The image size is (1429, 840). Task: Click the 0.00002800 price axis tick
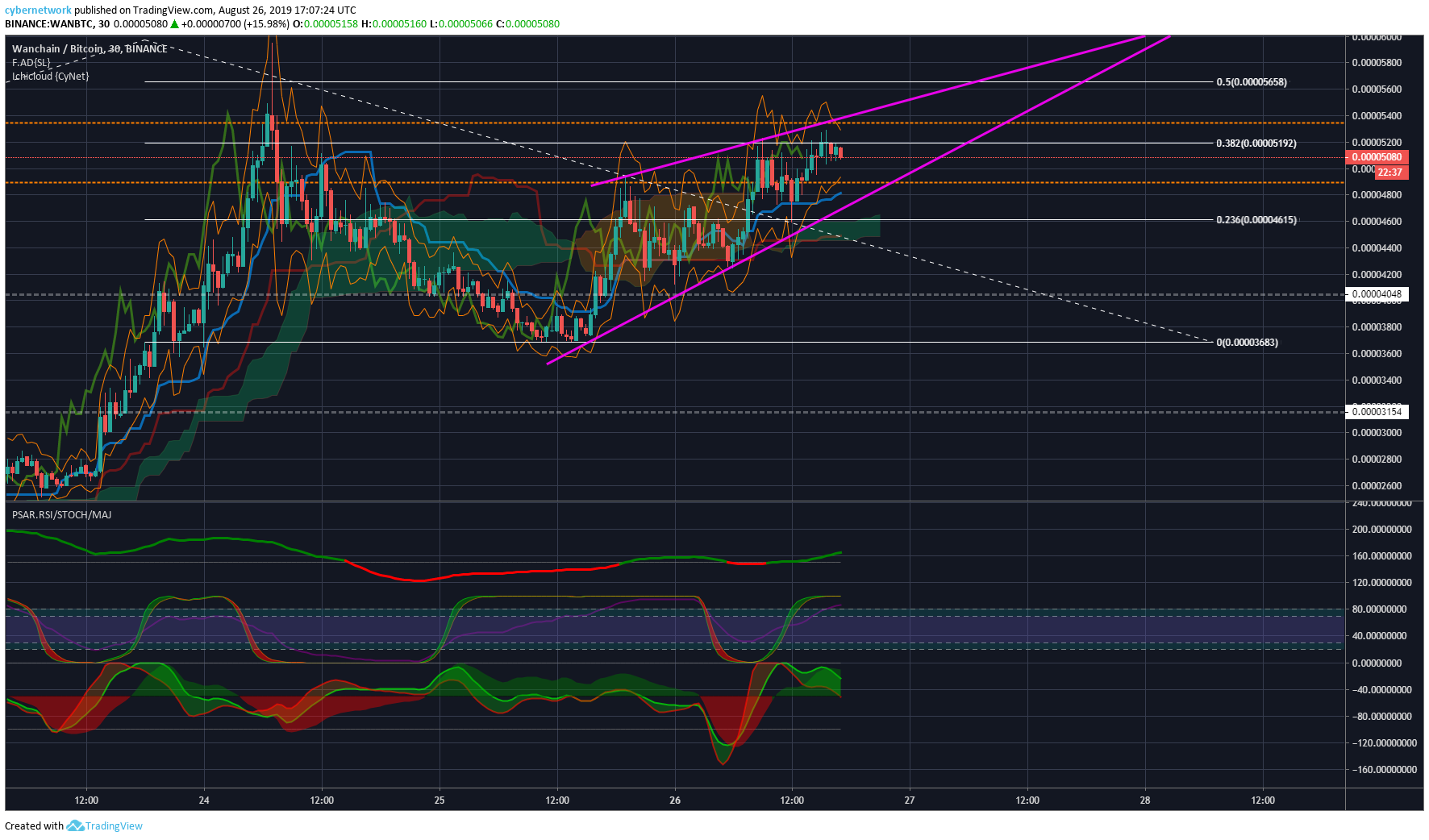pyautogui.click(x=1377, y=460)
